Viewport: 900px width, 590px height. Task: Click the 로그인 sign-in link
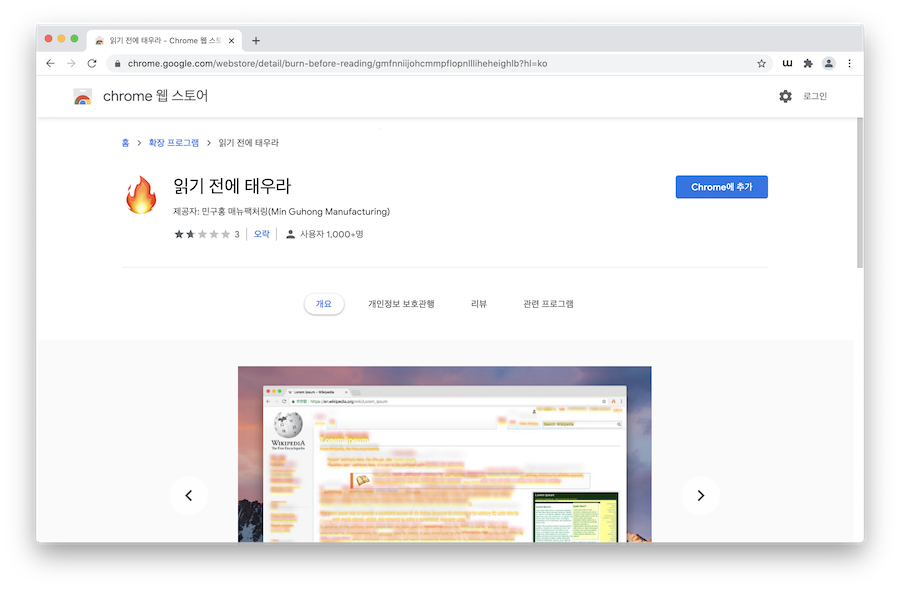[814, 96]
